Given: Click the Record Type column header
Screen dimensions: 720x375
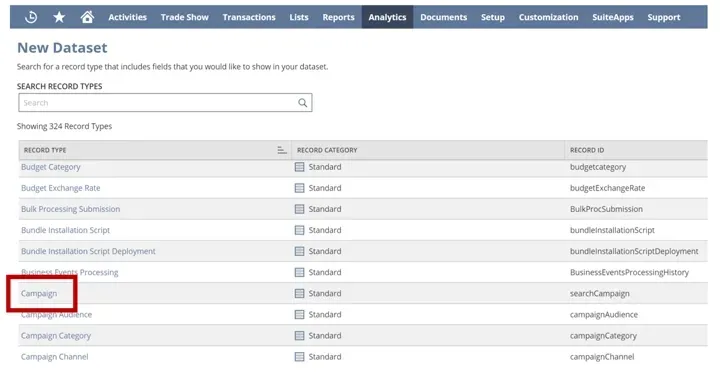Looking at the screenshot, I should click(x=155, y=150).
